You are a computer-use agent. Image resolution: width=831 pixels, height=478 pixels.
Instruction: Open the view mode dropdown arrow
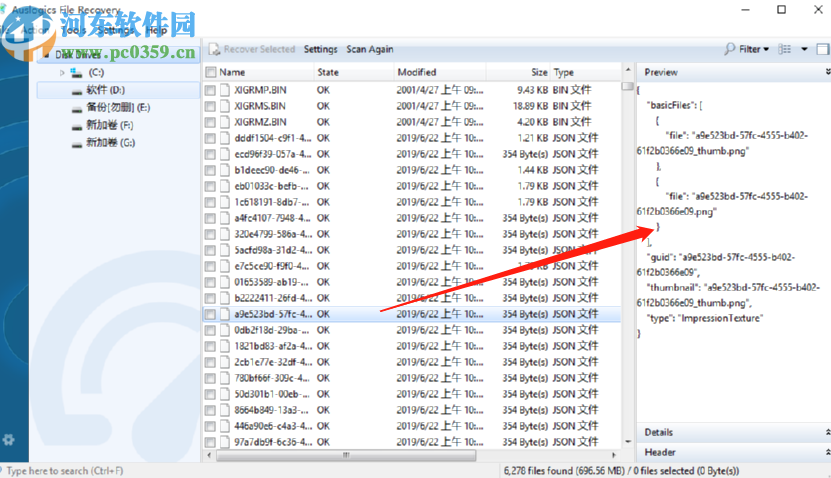coord(804,49)
